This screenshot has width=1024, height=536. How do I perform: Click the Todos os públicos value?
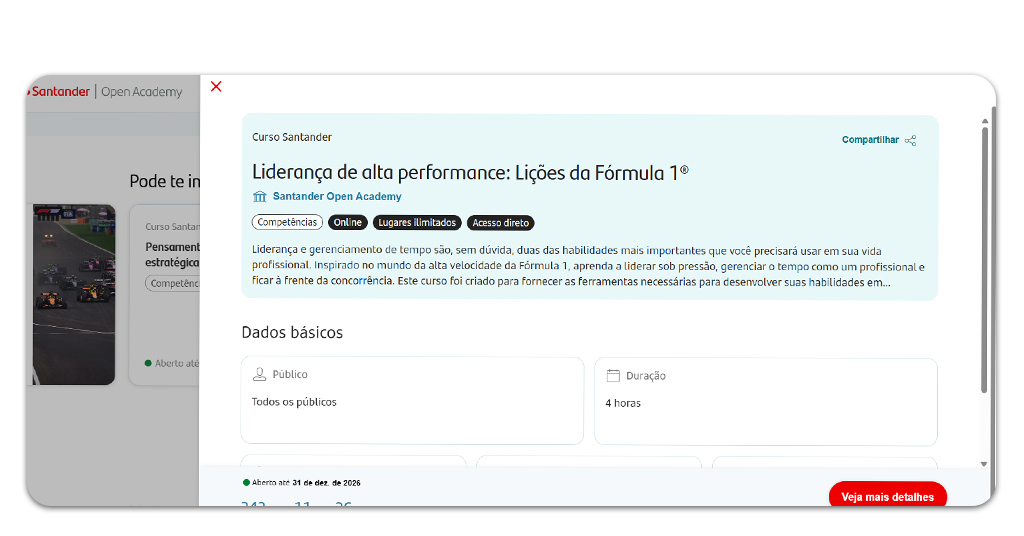click(x=294, y=402)
